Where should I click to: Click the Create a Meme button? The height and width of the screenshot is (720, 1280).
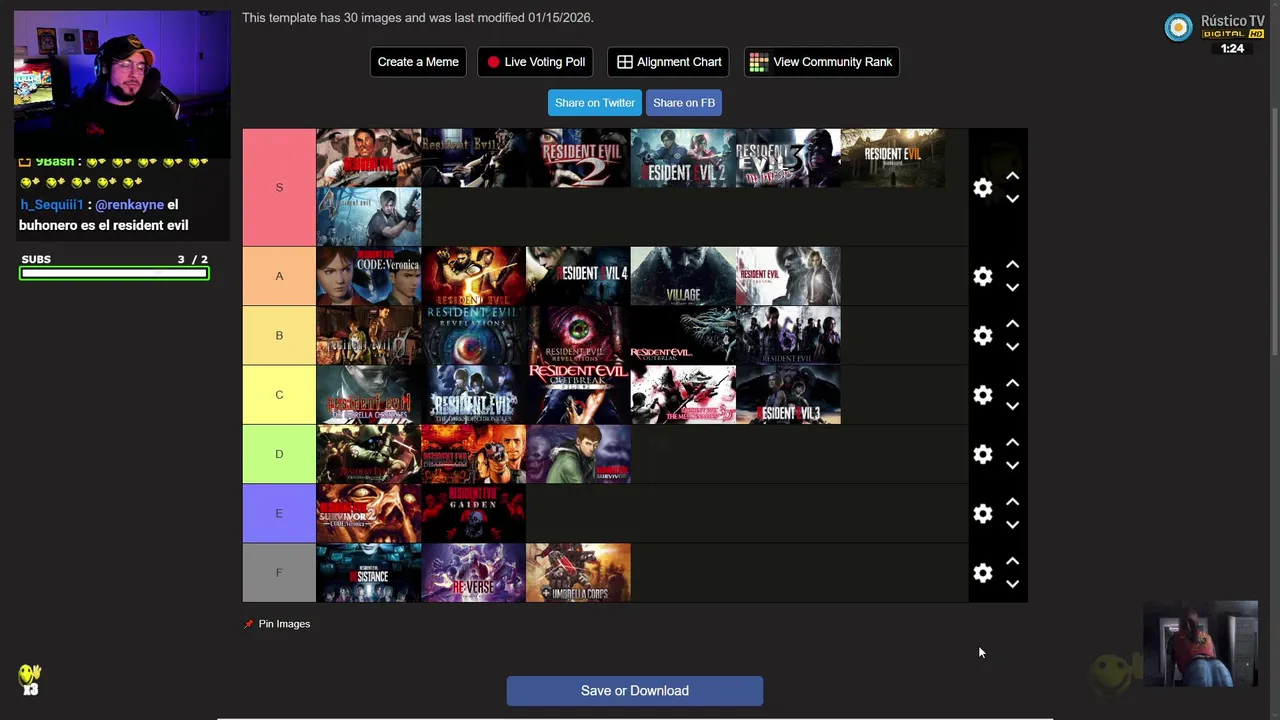418,62
